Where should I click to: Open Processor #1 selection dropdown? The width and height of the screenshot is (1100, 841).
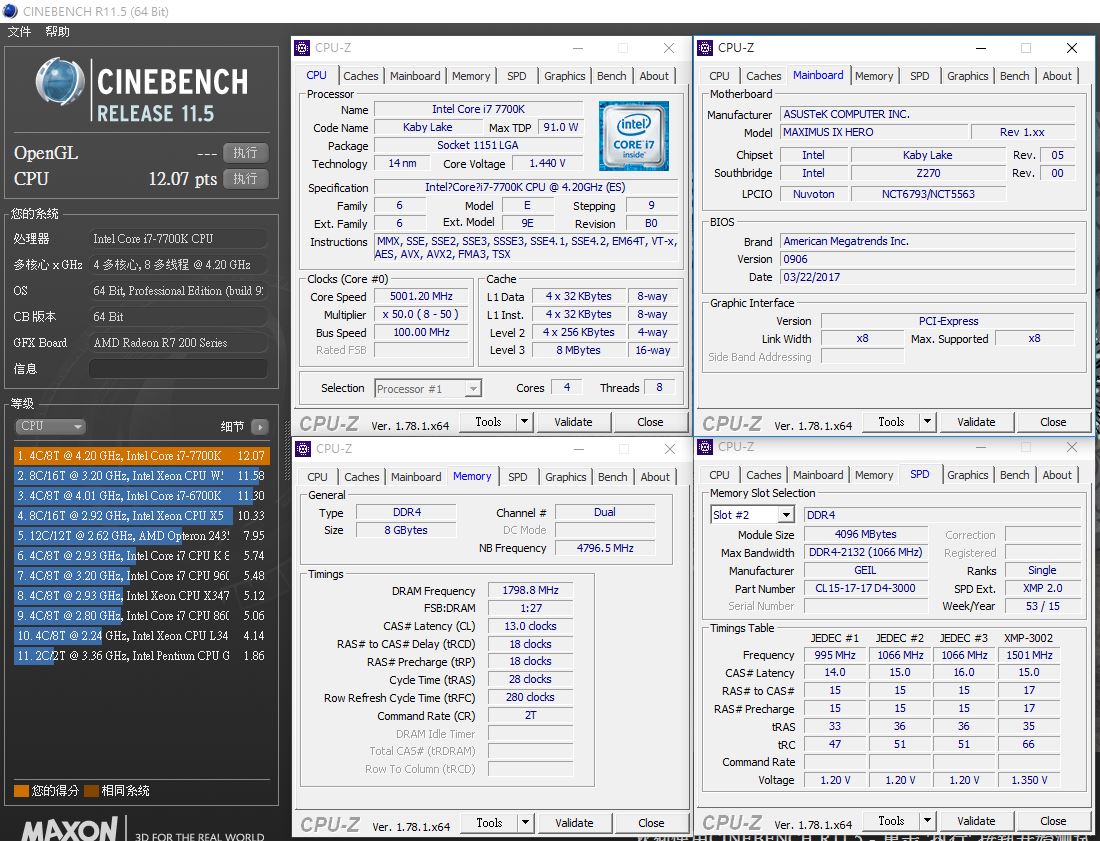point(427,389)
